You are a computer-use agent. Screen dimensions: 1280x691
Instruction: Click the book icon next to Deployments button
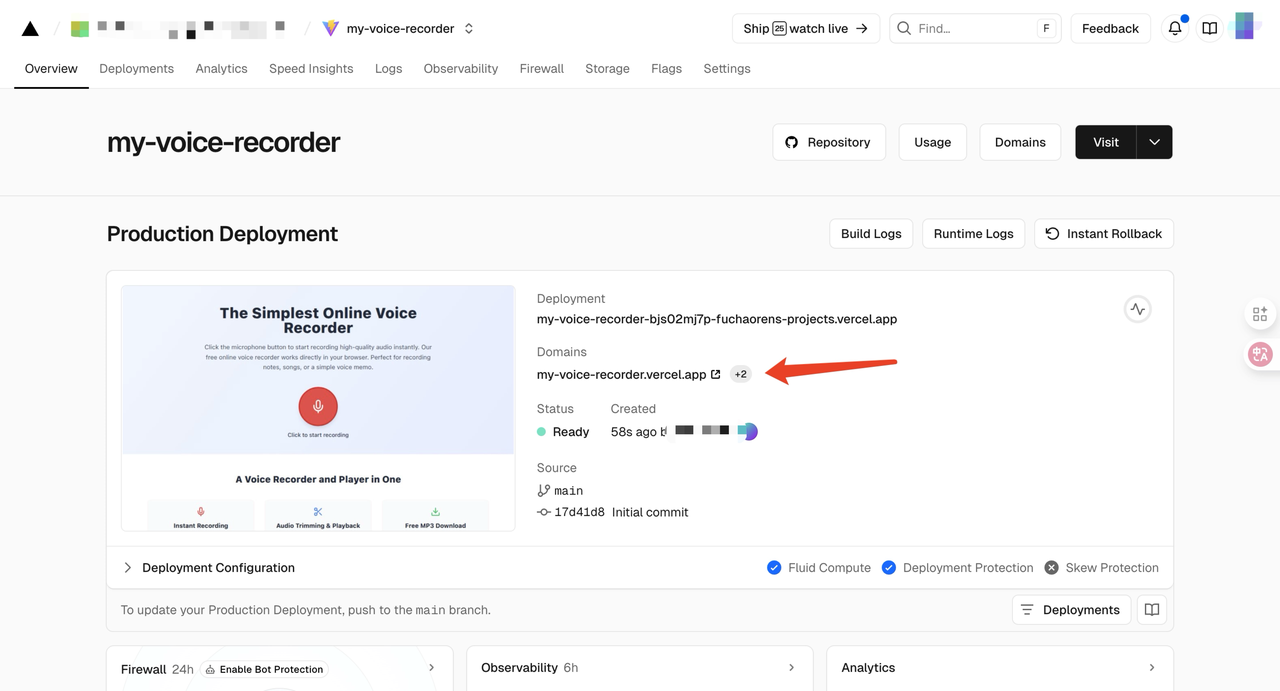(x=1152, y=610)
